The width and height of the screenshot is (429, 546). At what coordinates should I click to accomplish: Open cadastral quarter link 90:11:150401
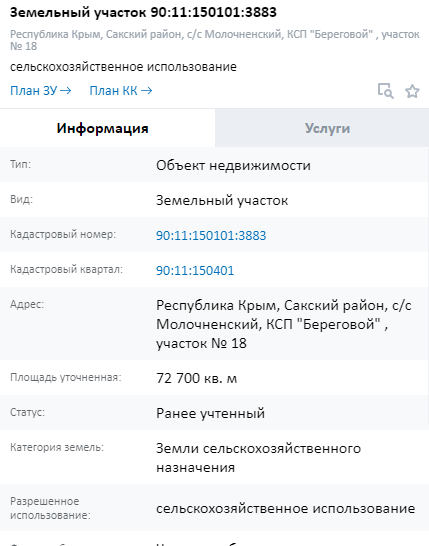[x=195, y=271]
